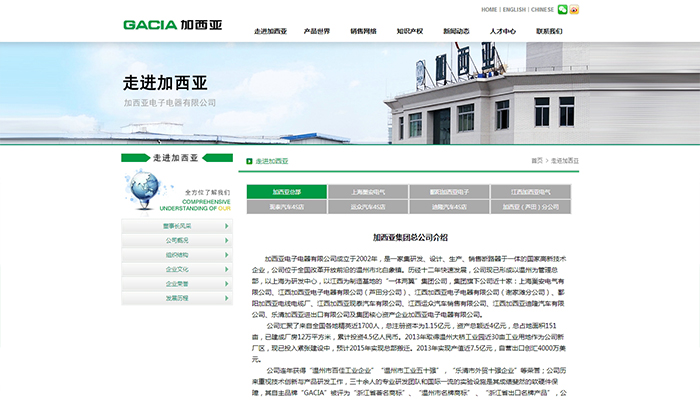
Task: Open the 人才中心 menu item
Action: click(x=503, y=31)
